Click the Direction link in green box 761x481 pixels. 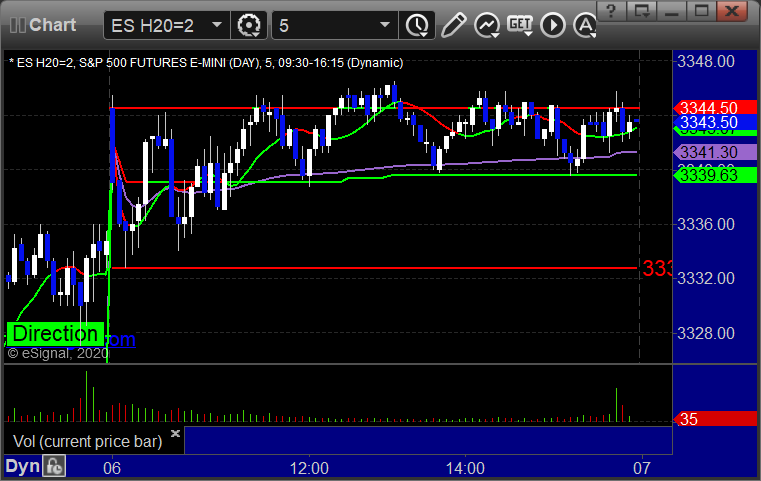[55, 334]
